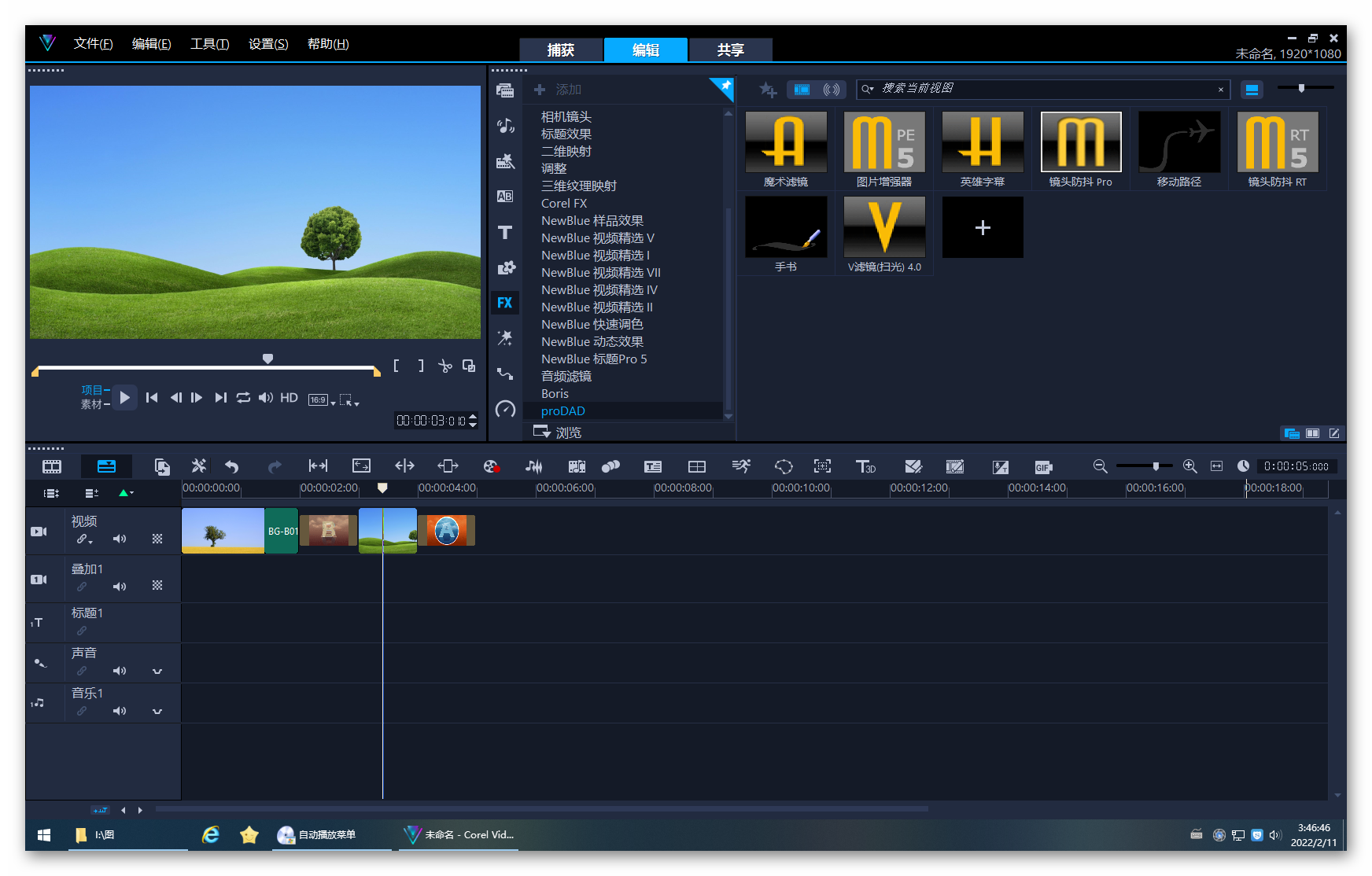1372x876 pixels.
Task: Set mark-in point with left bracket
Action: coord(396,366)
